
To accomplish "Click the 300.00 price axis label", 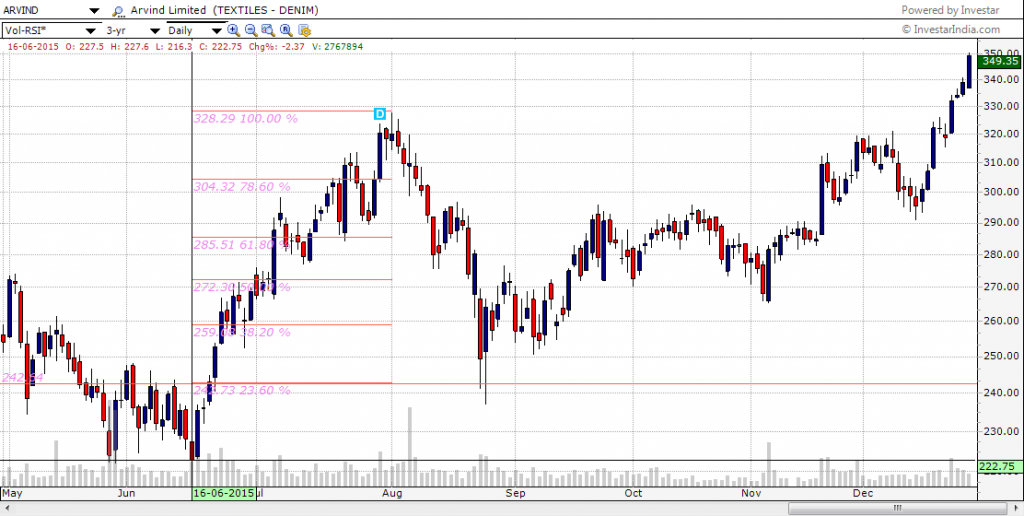I will point(1000,192).
